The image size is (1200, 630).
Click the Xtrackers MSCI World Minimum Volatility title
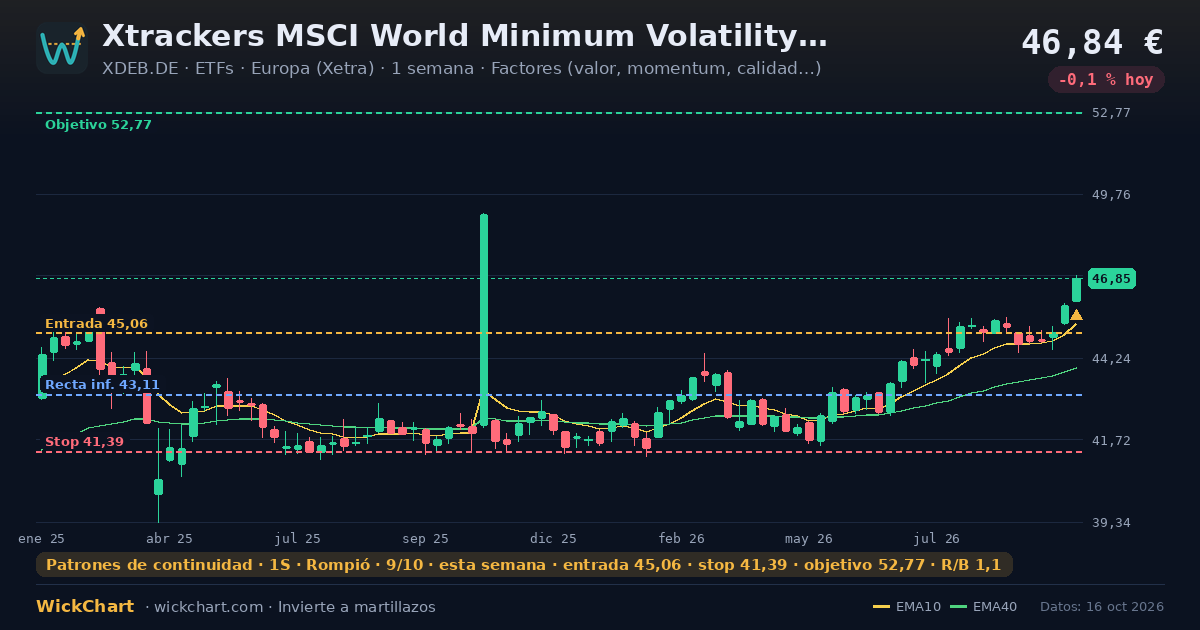465,37
